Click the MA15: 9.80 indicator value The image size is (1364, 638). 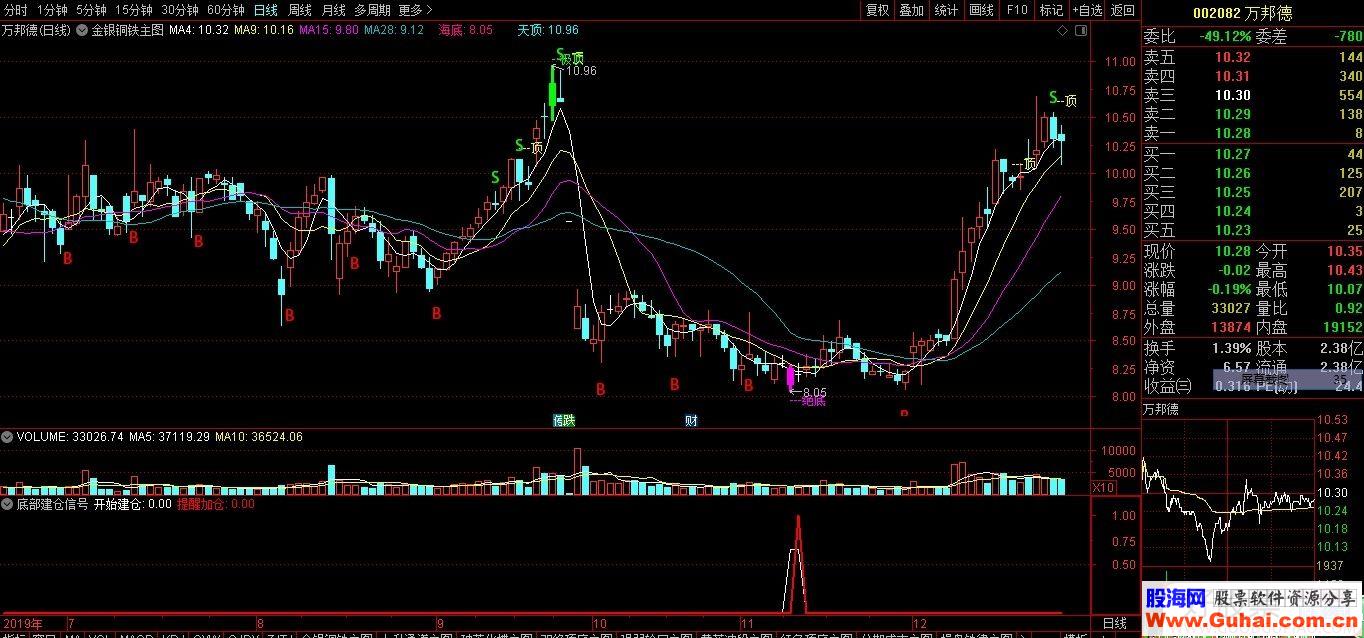tap(329, 31)
